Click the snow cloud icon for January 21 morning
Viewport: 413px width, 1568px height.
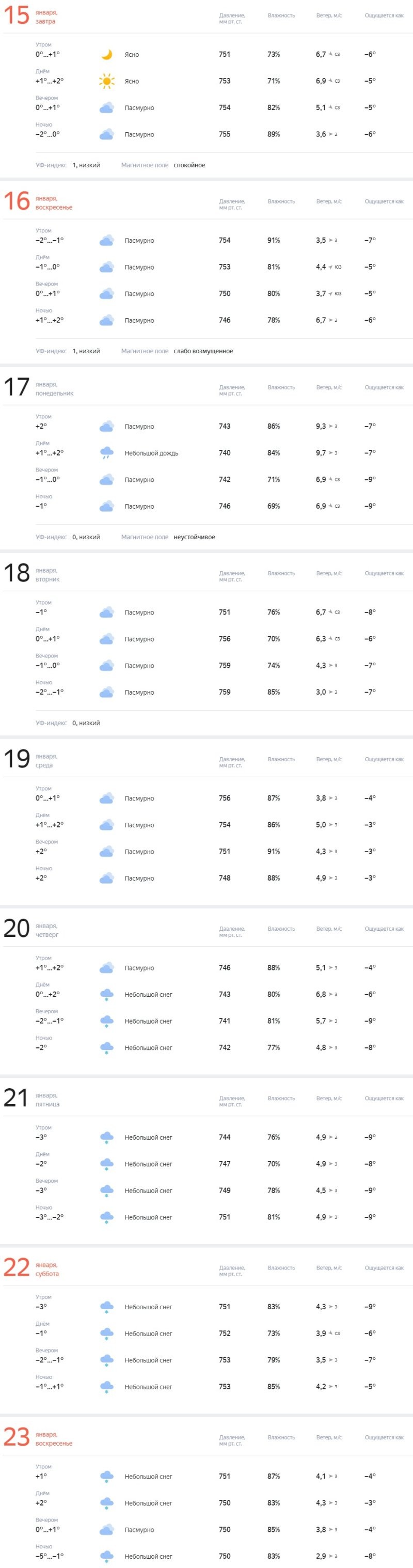(x=106, y=1137)
